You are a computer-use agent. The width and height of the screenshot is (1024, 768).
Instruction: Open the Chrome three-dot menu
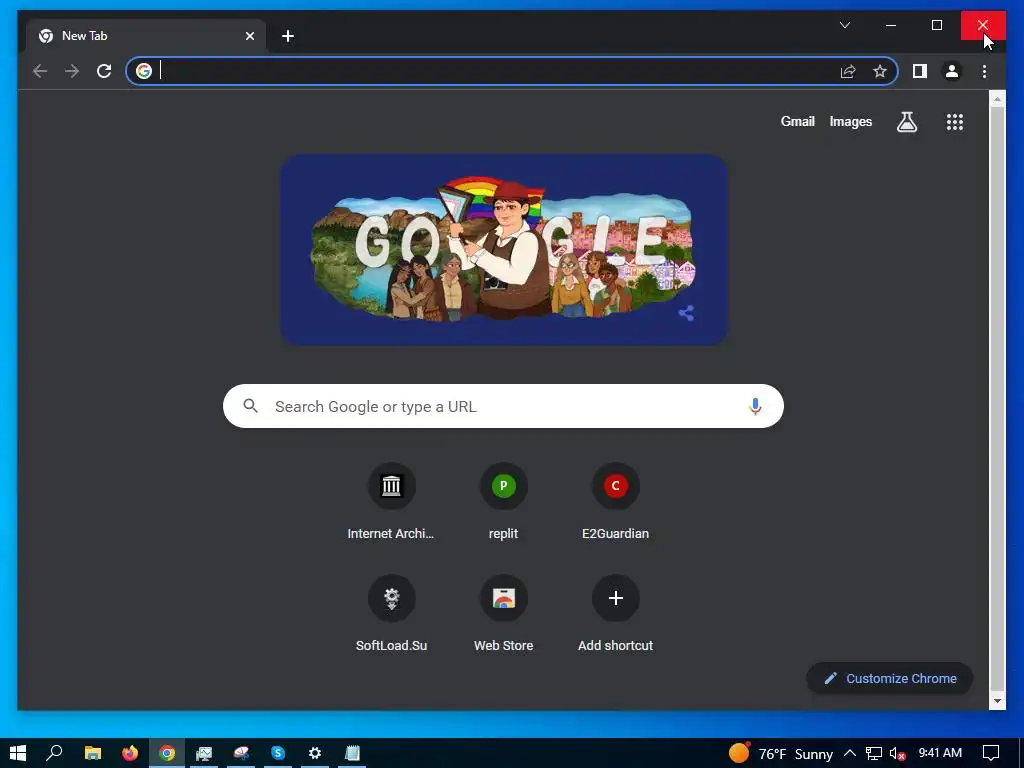(984, 71)
